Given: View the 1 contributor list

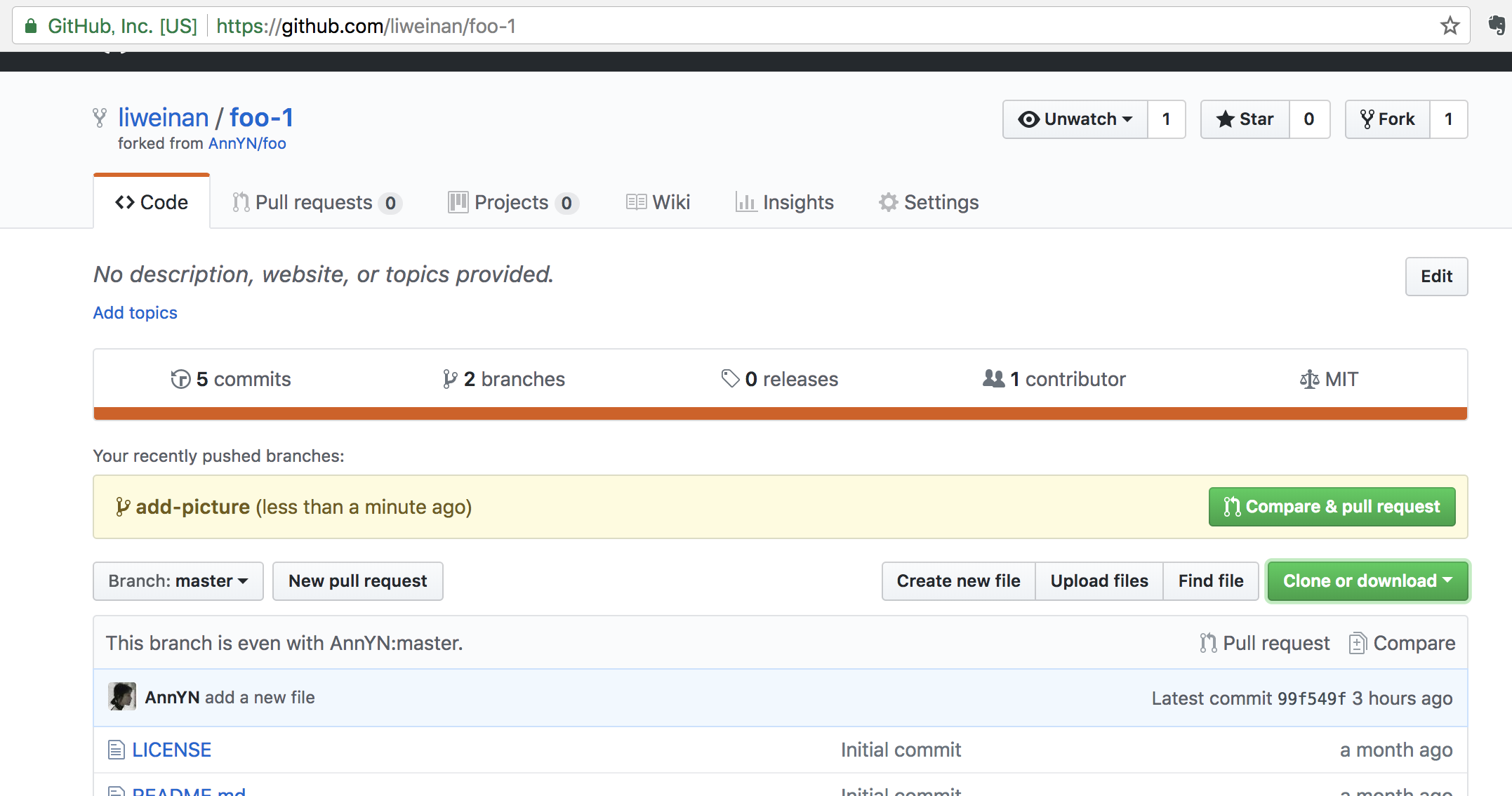Looking at the screenshot, I should click(x=1054, y=379).
